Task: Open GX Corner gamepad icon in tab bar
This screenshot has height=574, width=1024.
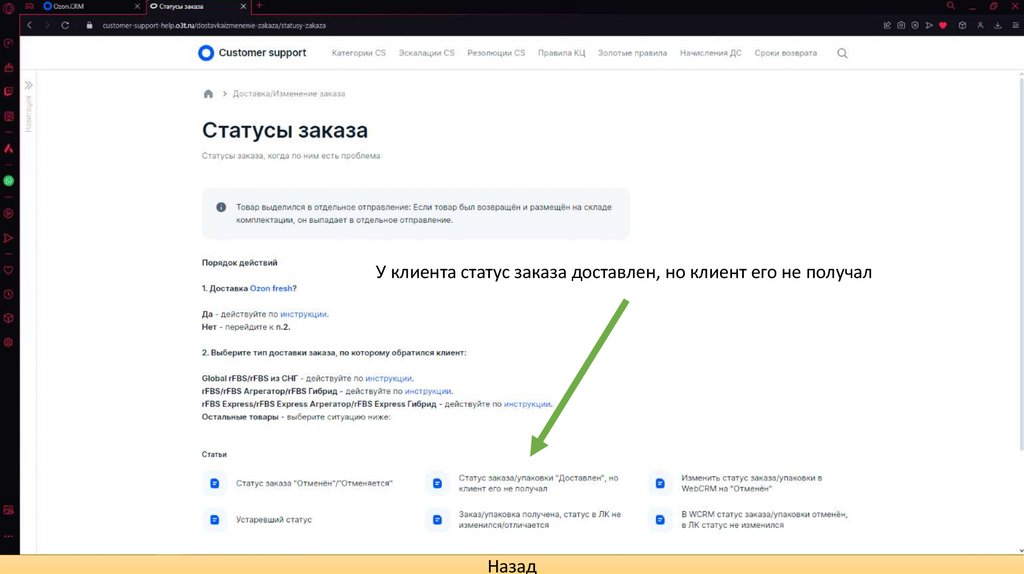Action: (x=29, y=6)
